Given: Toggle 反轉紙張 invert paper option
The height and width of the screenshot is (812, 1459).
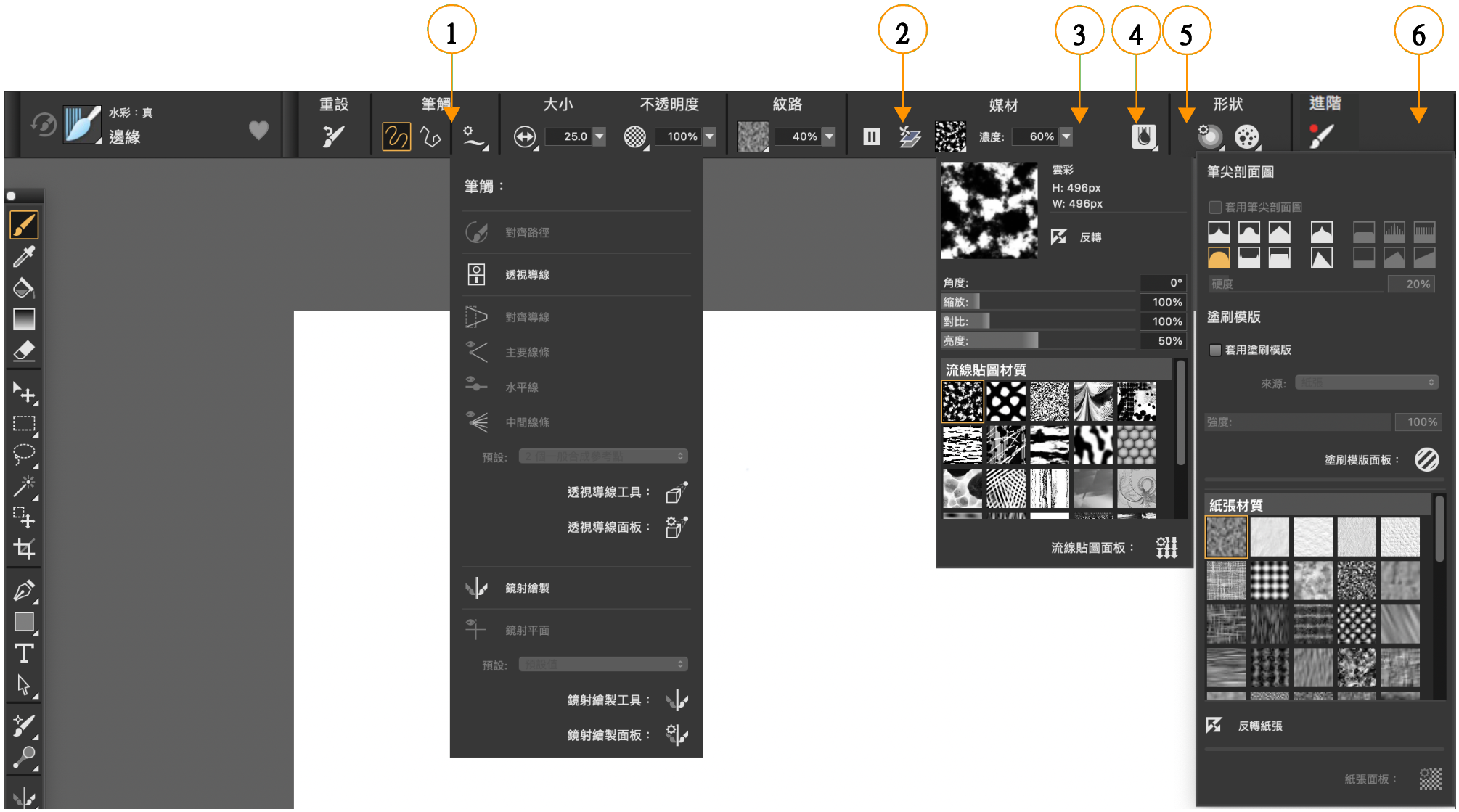Looking at the screenshot, I should (x=1214, y=725).
